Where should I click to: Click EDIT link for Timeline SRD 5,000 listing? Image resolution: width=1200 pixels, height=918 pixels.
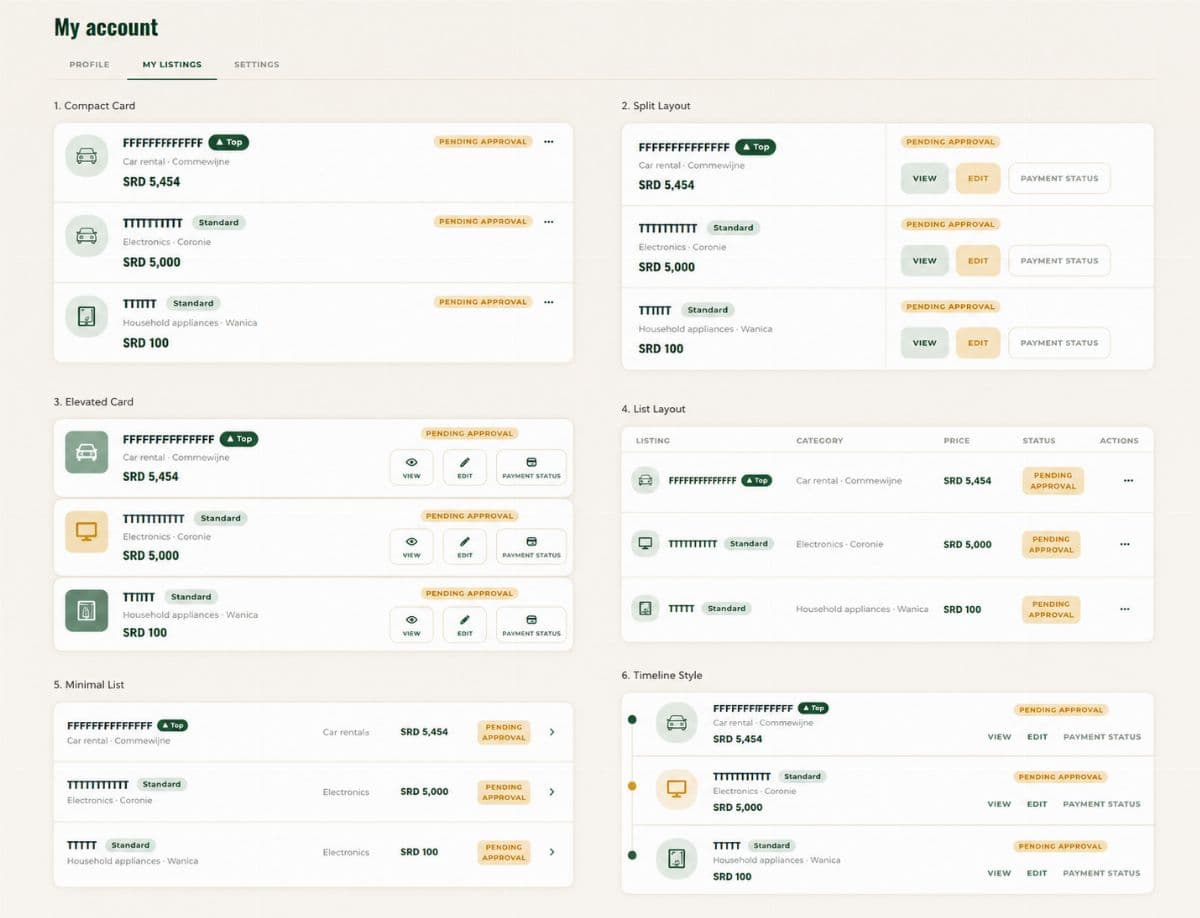click(1037, 804)
